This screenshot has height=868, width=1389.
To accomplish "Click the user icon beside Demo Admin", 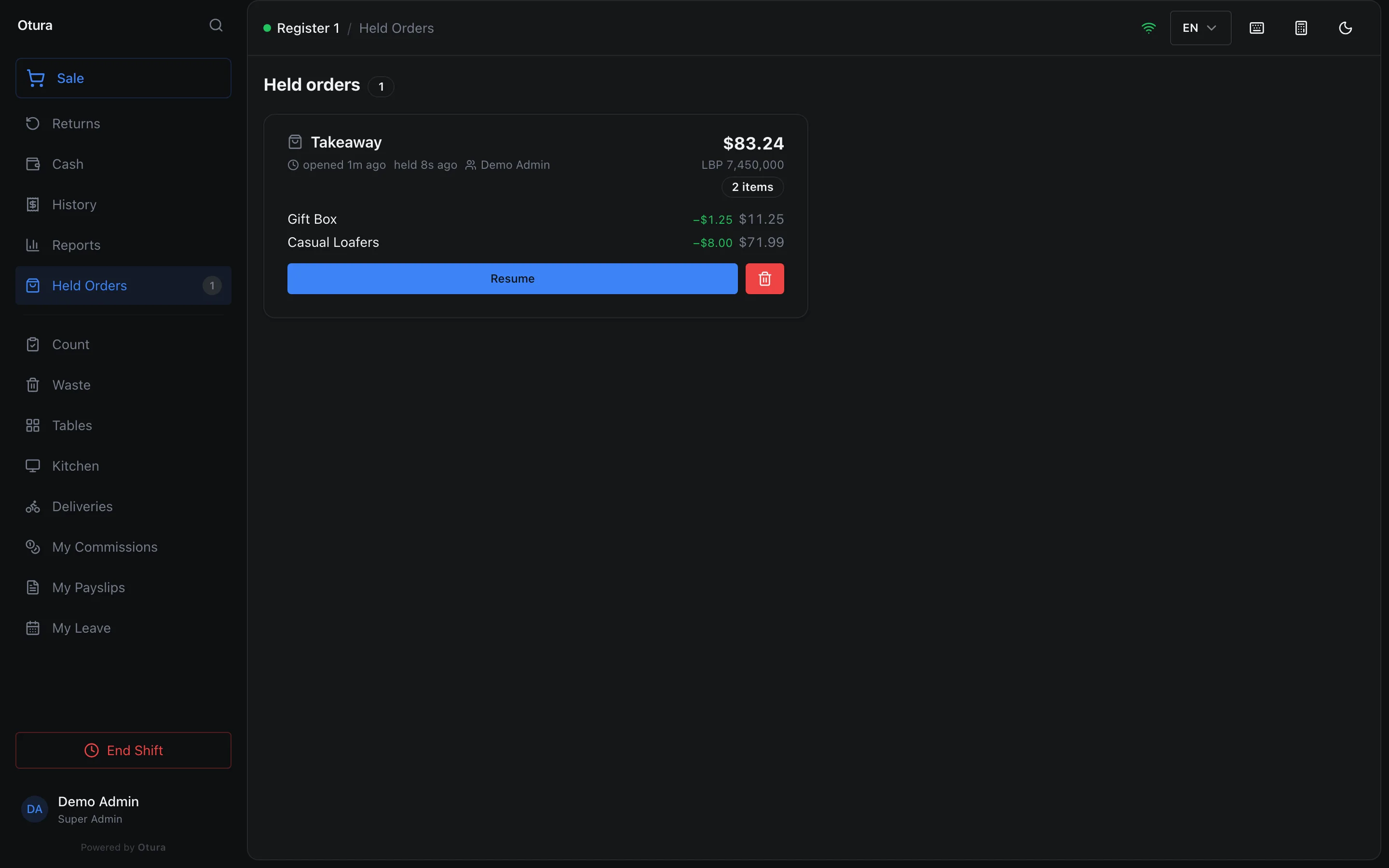I will [471, 165].
